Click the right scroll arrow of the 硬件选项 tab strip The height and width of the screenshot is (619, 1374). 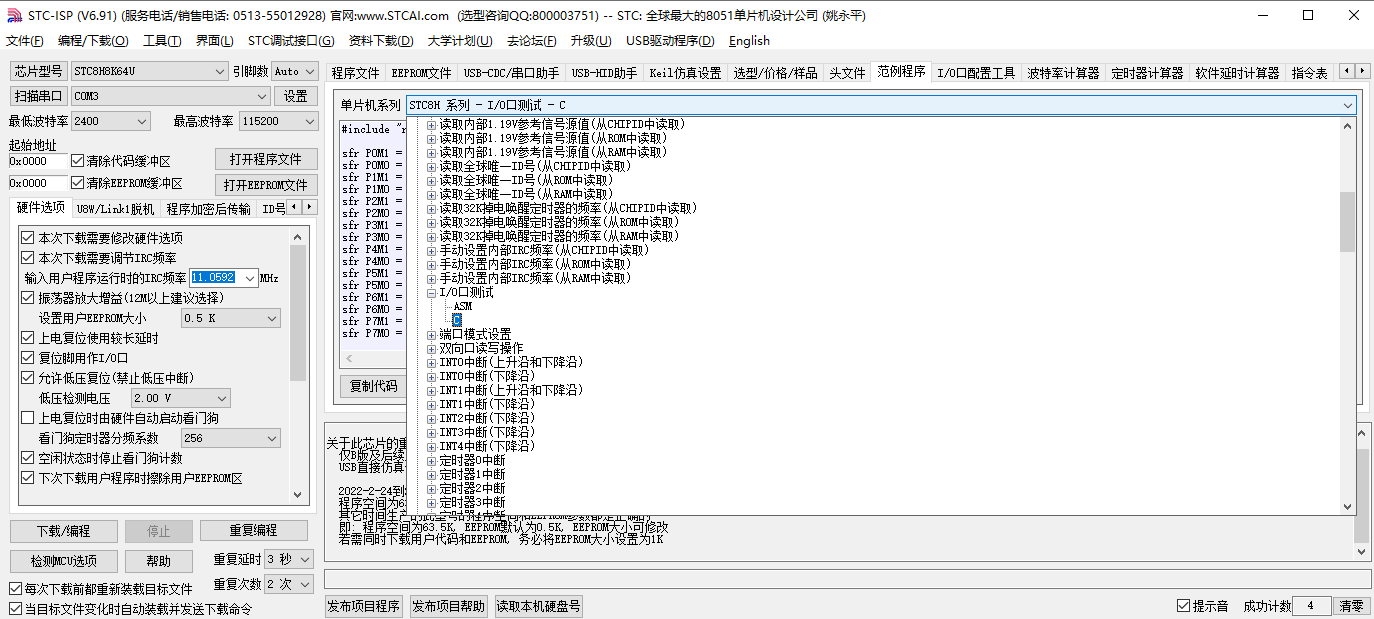(x=308, y=207)
